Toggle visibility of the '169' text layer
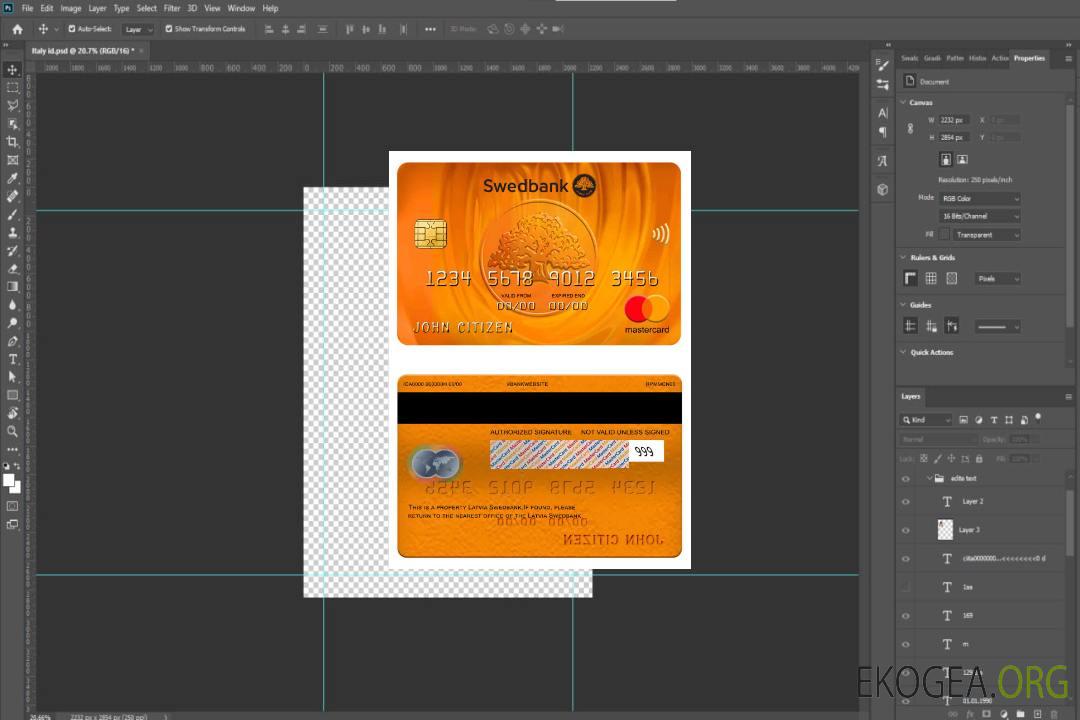This screenshot has height=720, width=1080. [906, 616]
